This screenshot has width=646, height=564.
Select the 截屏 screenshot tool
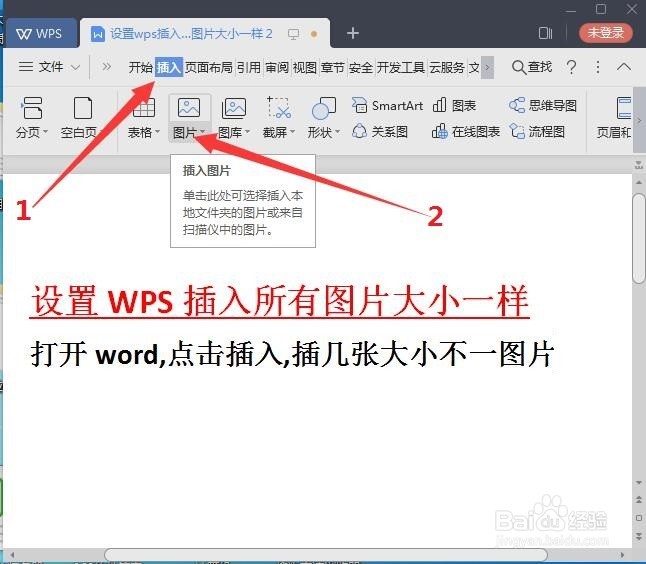pos(279,117)
